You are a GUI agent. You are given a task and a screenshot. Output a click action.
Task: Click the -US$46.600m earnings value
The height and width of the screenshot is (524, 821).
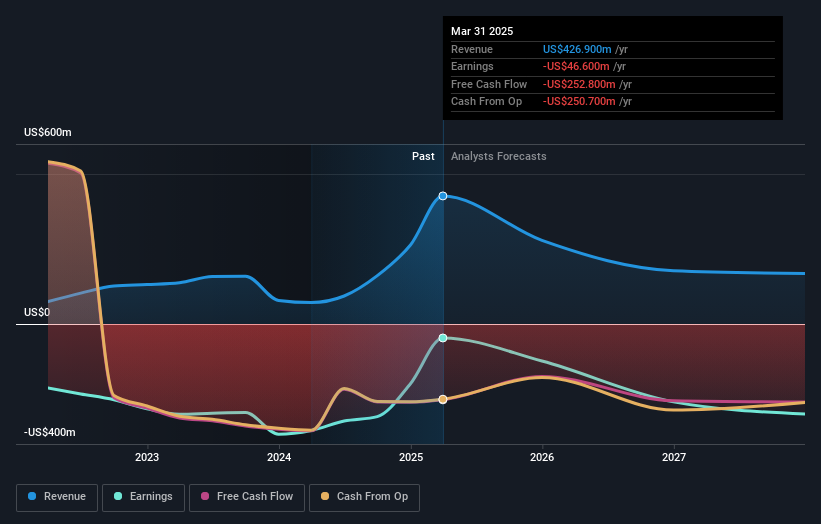[x=576, y=66]
